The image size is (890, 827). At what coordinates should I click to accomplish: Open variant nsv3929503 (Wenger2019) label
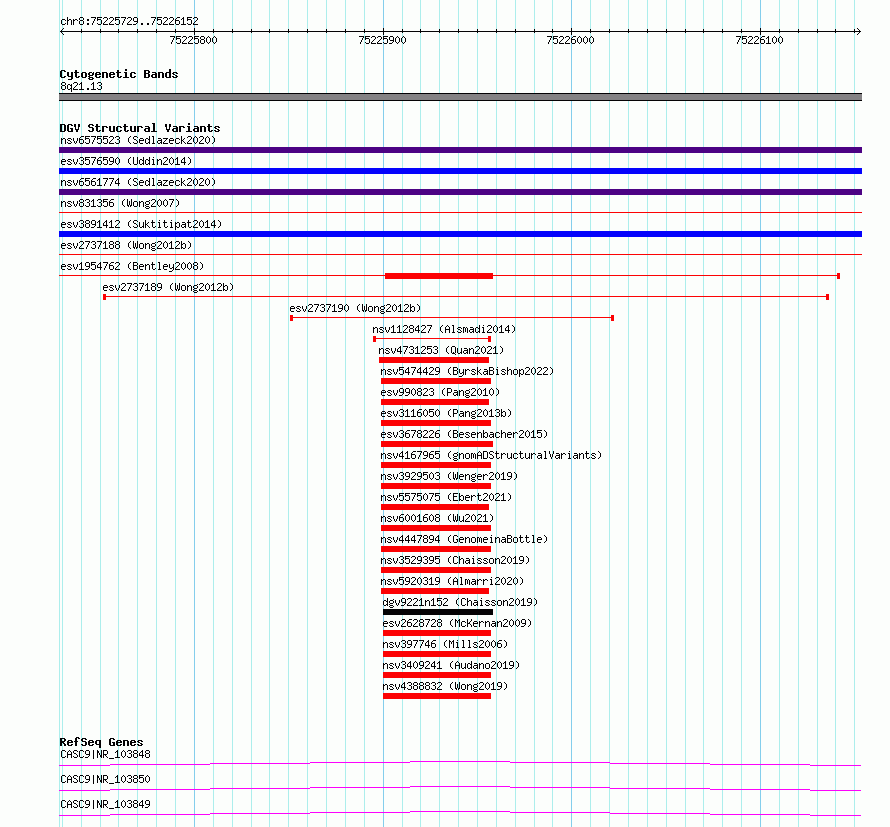pos(449,476)
